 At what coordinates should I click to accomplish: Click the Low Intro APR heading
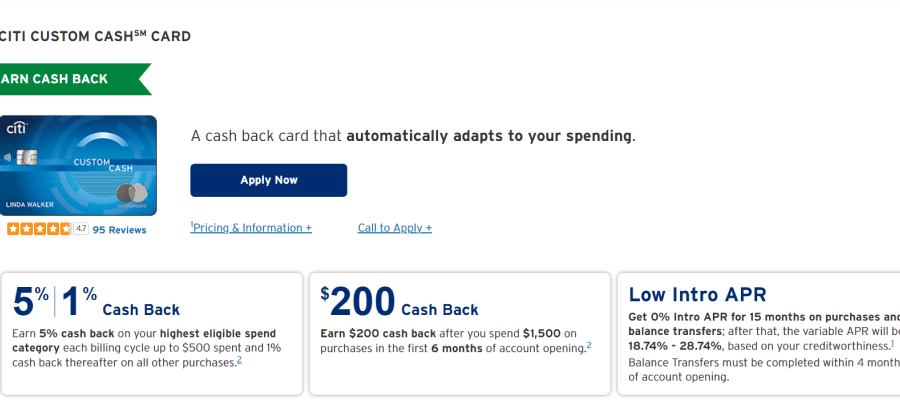(697, 295)
